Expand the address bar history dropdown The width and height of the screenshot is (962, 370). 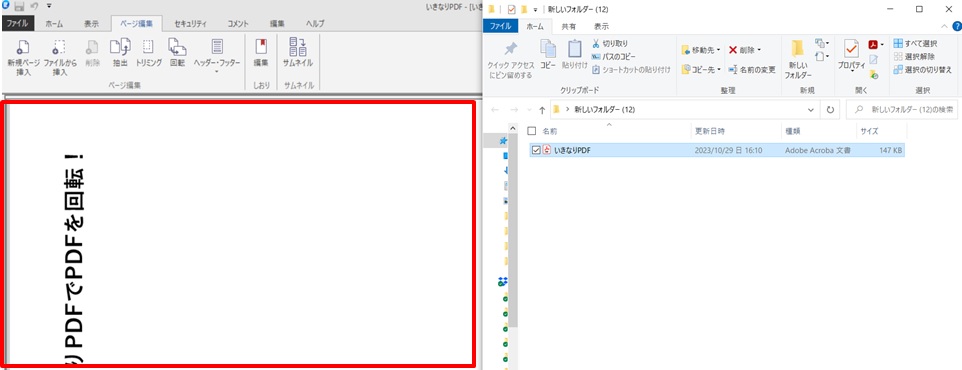pyautogui.click(x=811, y=110)
